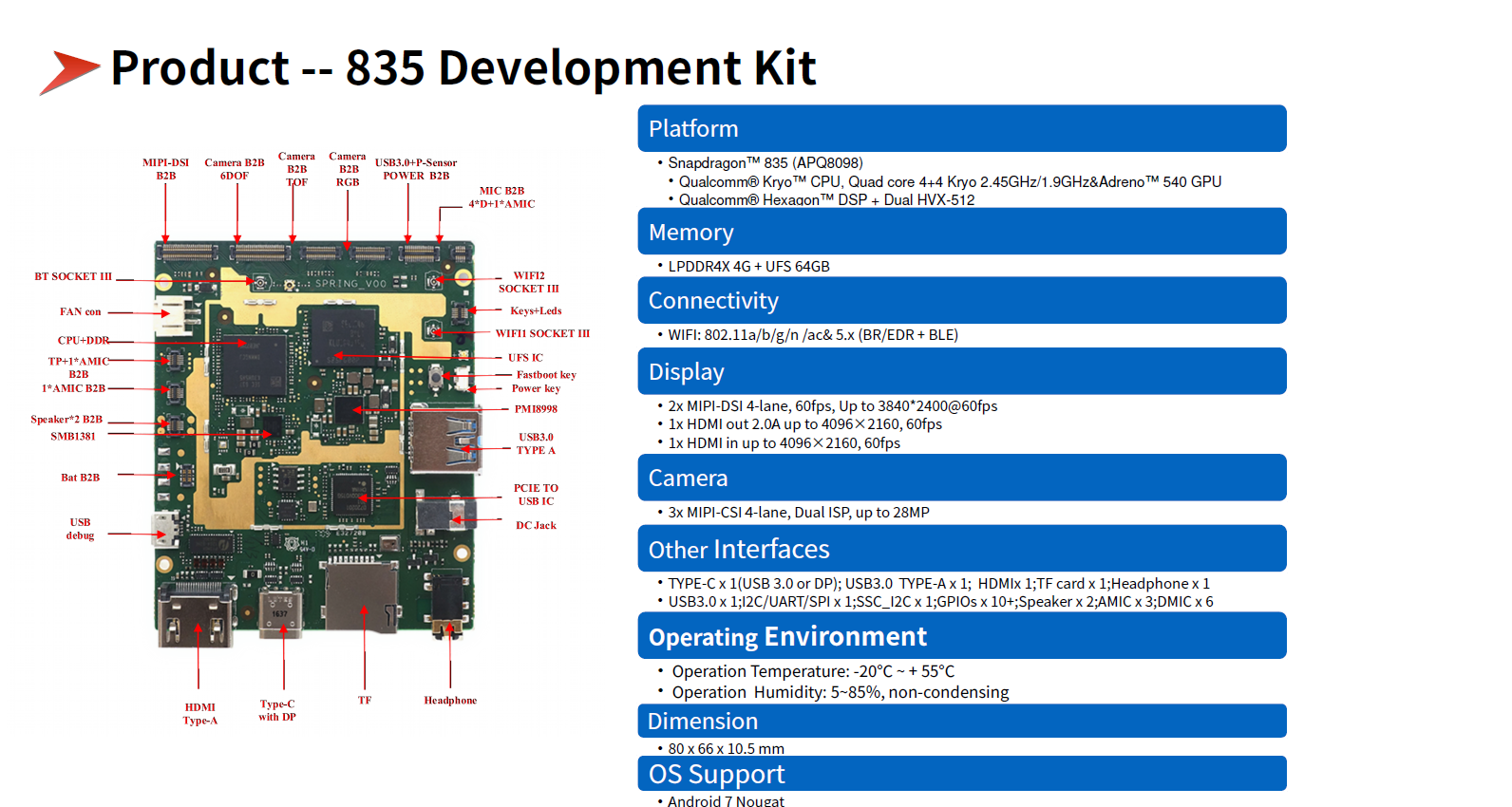Select the "TF" label below the board
Screen dimensions: 1512x807
(x=365, y=701)
